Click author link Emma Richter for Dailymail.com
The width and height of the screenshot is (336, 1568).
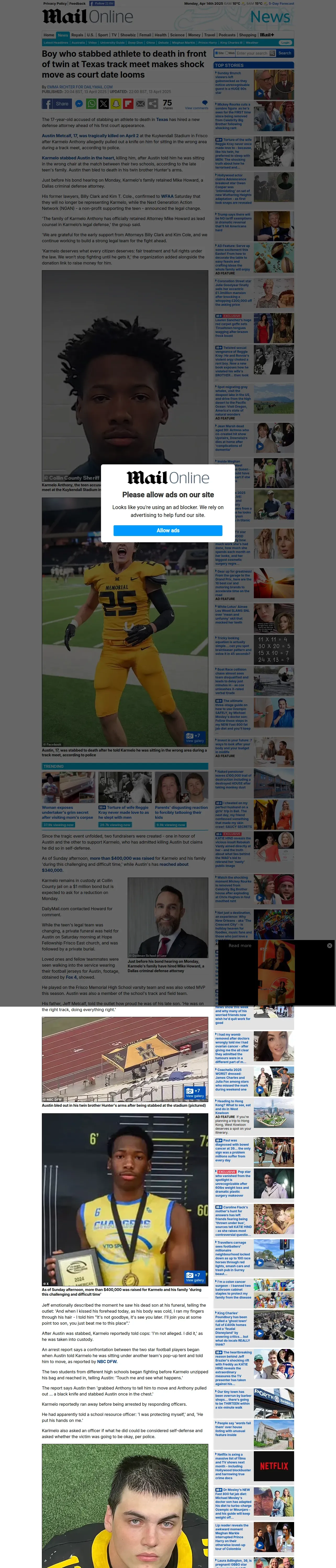[x=80, y=87]
